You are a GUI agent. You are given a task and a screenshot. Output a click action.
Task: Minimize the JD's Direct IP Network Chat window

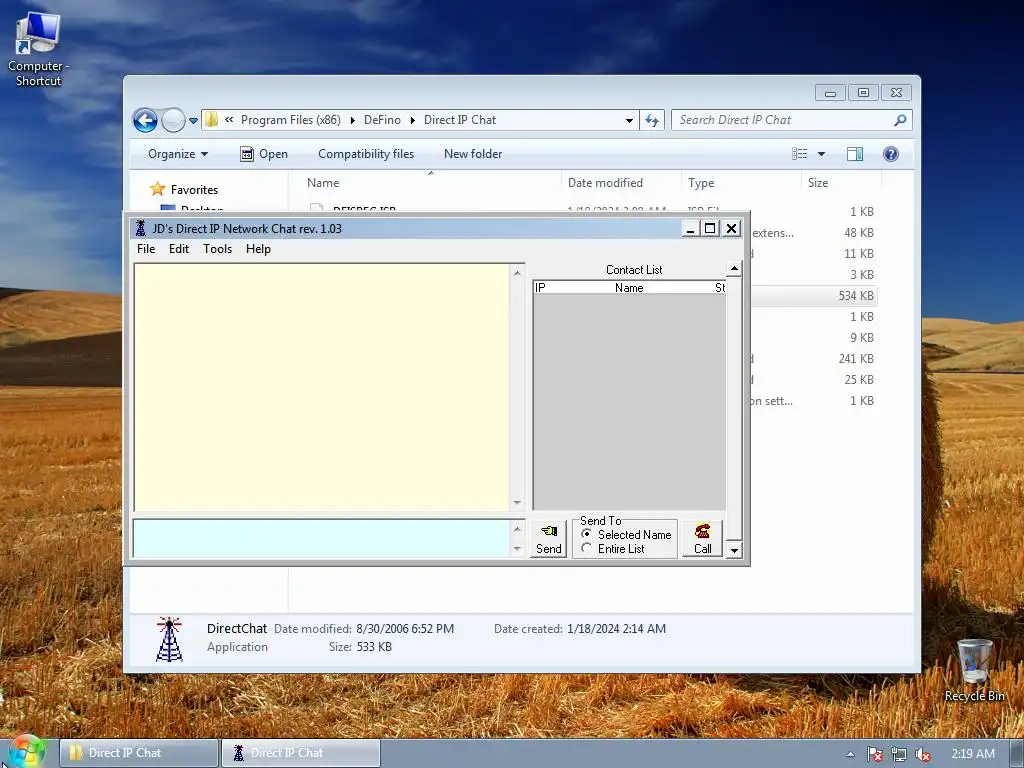[x=690, y=229]
